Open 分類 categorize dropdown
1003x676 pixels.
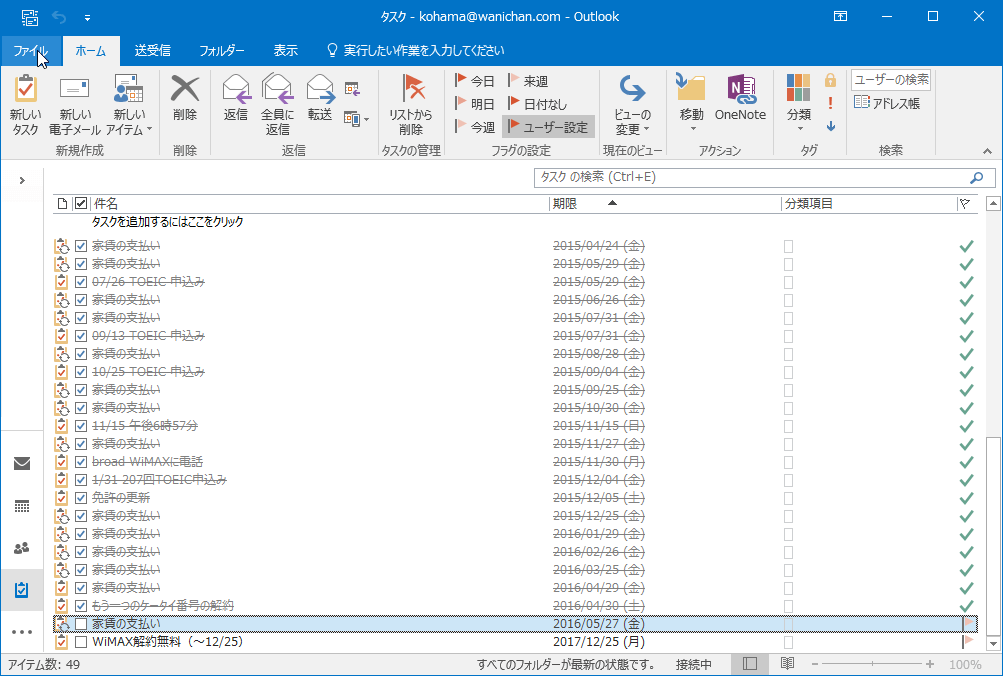[798, 105]
